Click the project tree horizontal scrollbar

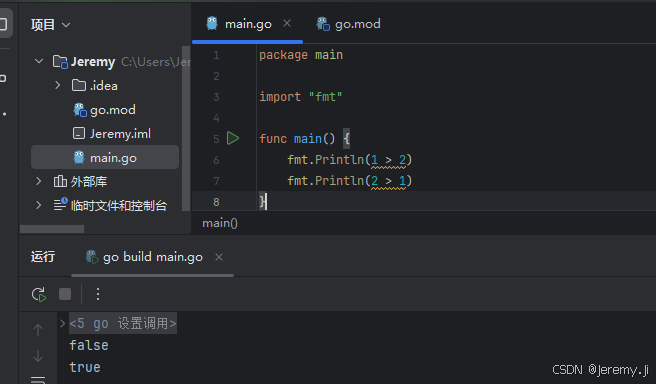52,229
